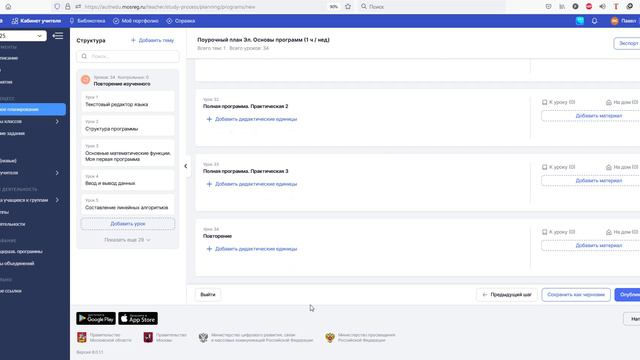Click the red adblock extension icon
Viewport: 640px width, 360px height.
tap(589, 7)
